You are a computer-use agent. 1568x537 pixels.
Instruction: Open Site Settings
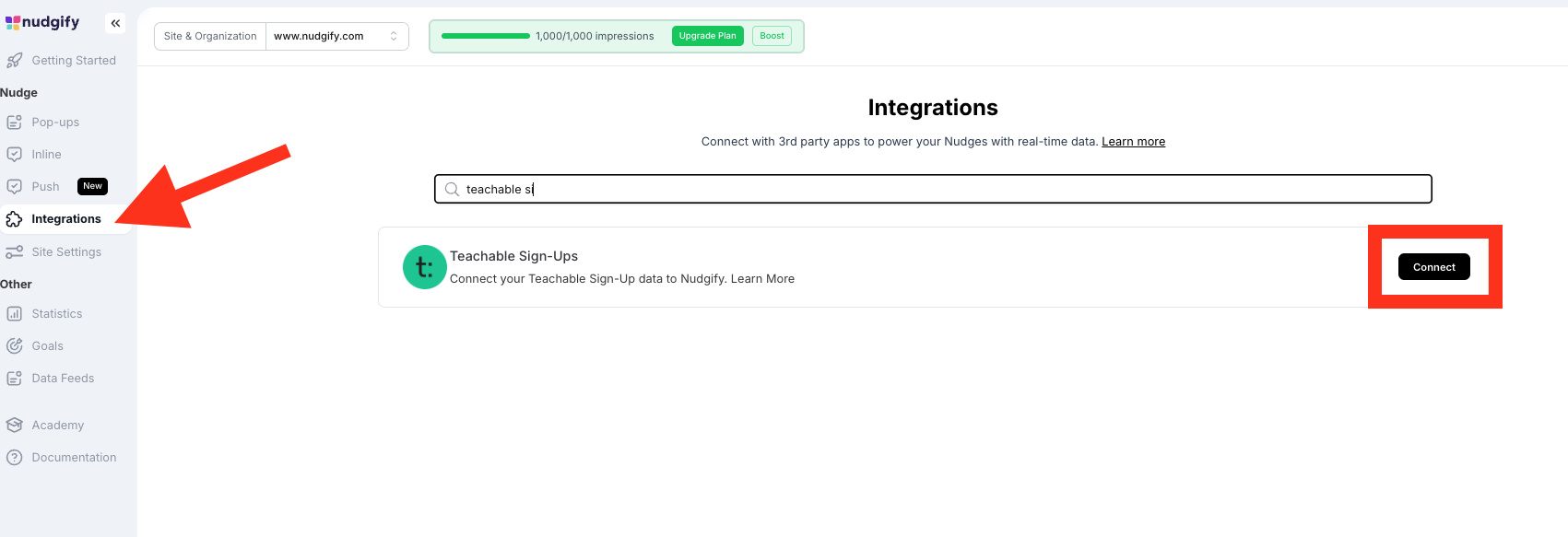pos(65,252)
